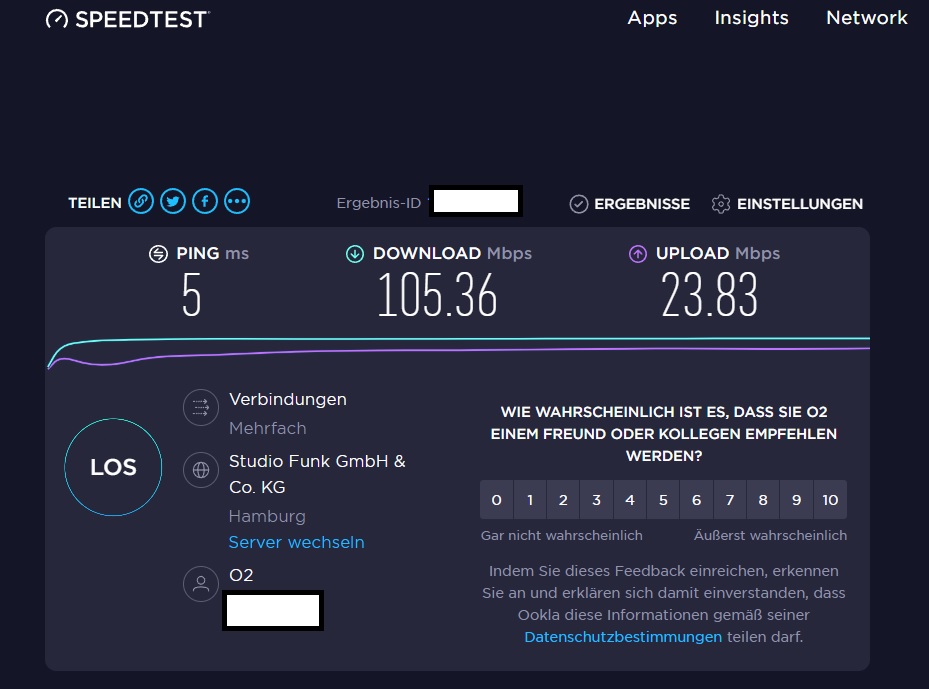929x689 pixels.
Task: Copy result link via the link share icon
Action: tap(141, 201)
